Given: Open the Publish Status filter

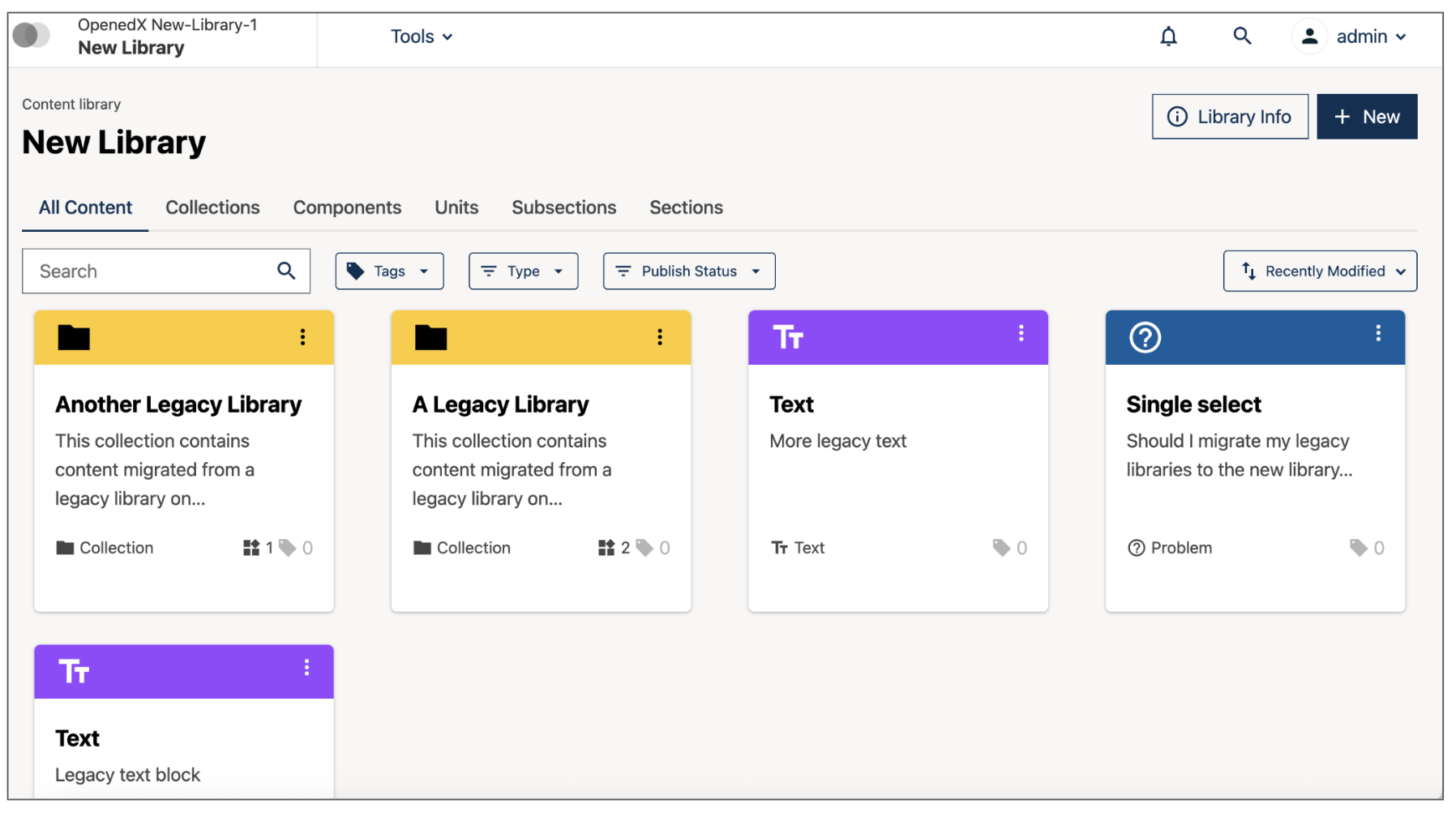Looking at the screenshot, I should point(688,271).
